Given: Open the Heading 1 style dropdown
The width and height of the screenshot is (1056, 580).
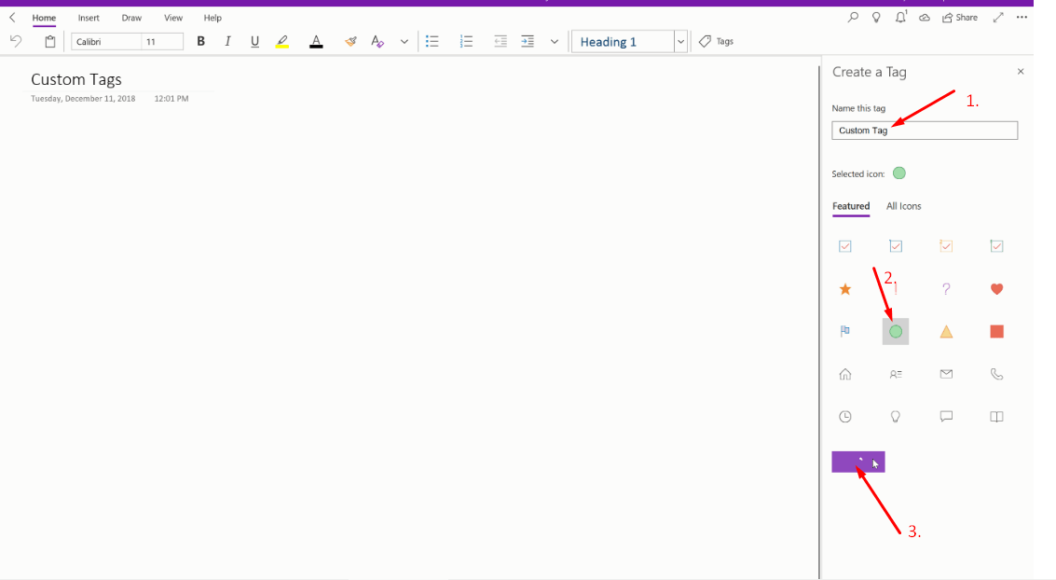Looking at the screenshot, I should click(x=680, y=41).
